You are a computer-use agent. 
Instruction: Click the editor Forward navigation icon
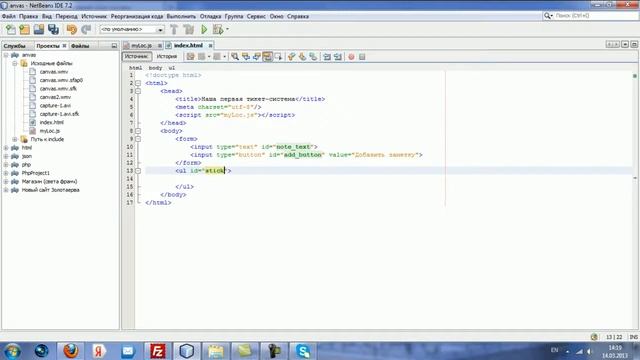(x=217, y=57)
